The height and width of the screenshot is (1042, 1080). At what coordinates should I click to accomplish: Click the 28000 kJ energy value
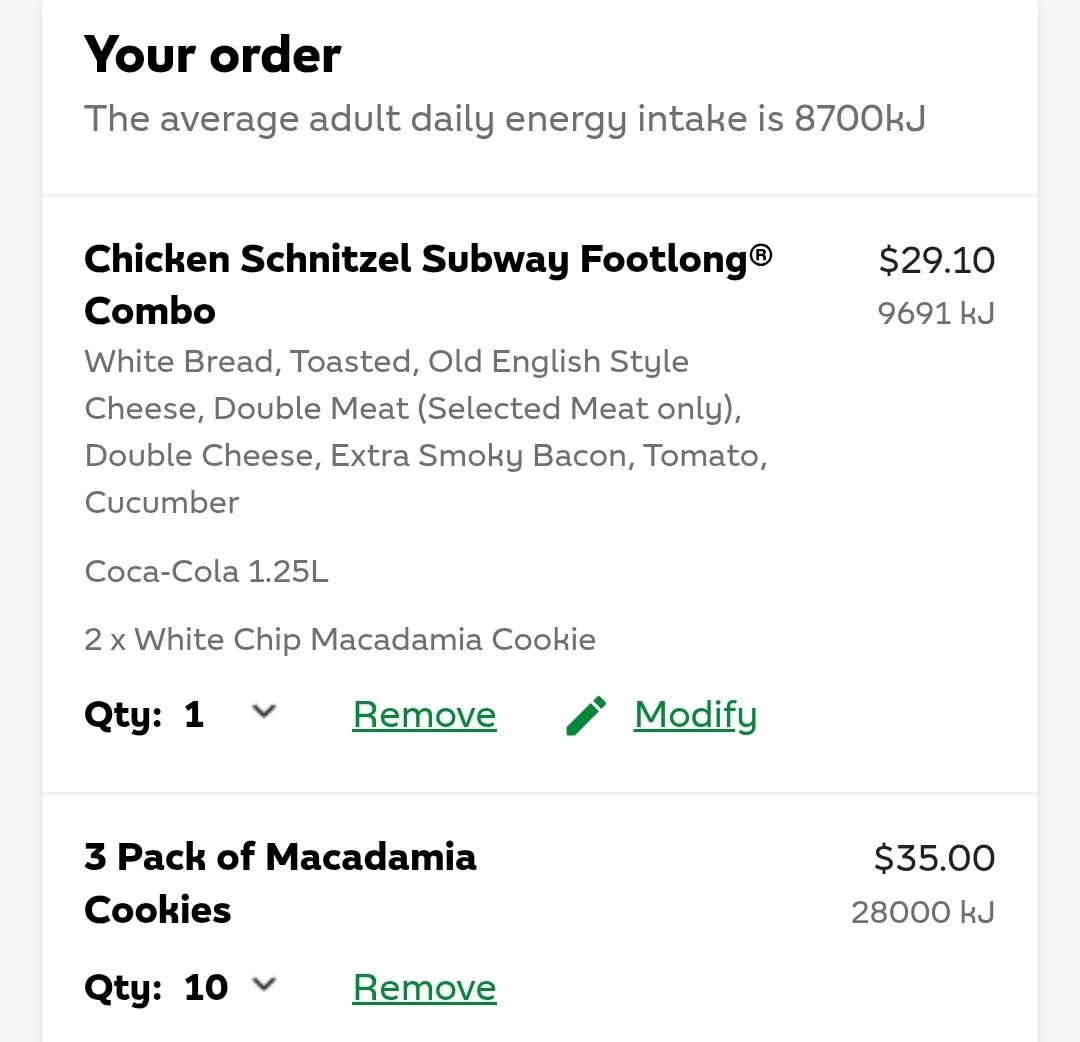click(923, 913)
